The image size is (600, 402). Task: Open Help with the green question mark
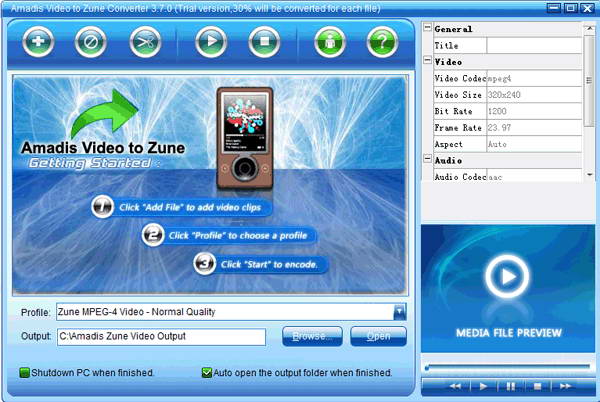click(x=382, y=41)
